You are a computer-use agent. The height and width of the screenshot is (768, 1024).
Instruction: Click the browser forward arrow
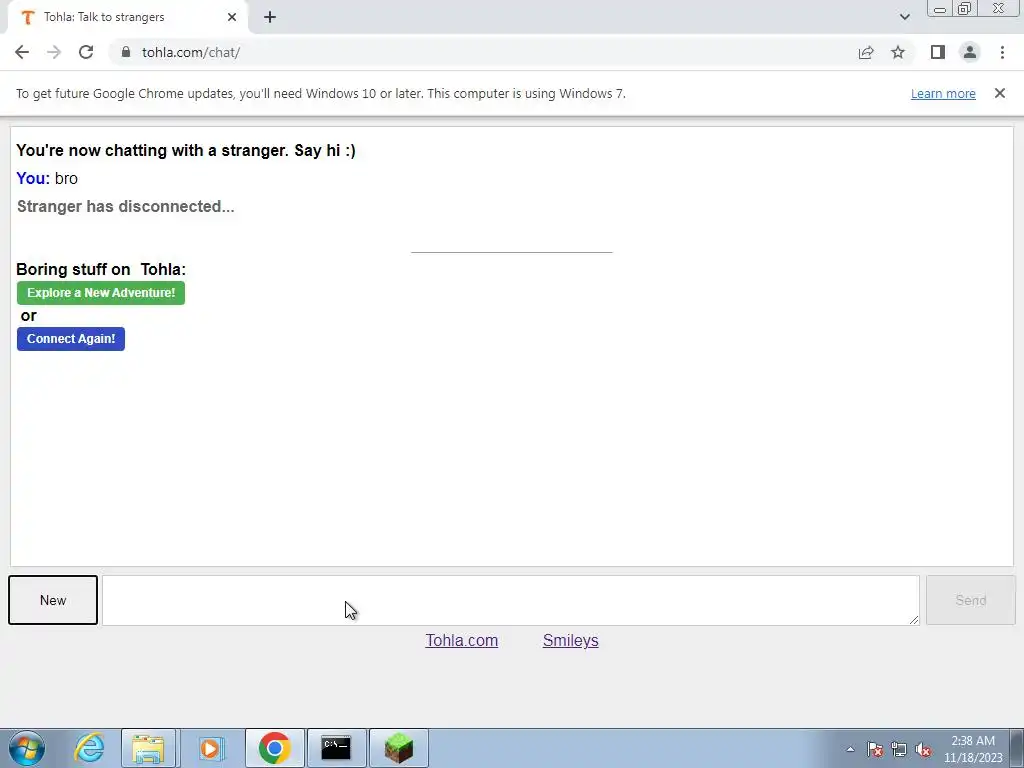[54, 52]
